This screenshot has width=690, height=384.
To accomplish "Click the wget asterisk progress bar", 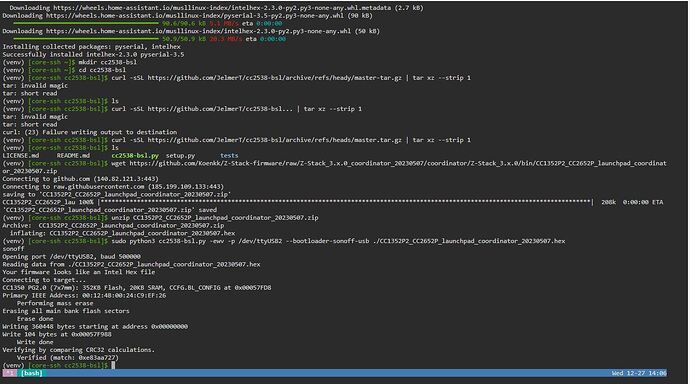I will coord(345,202).
